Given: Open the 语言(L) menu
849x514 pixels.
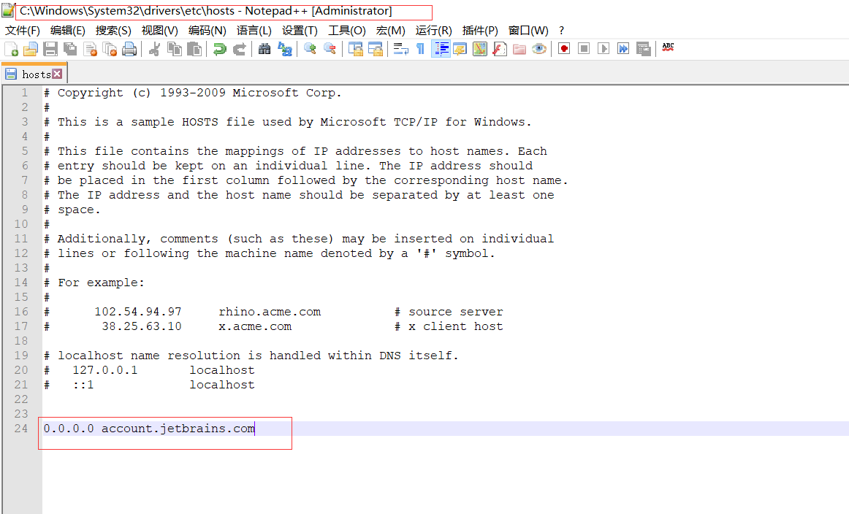Looking at the screenshot, I should 253,30.
